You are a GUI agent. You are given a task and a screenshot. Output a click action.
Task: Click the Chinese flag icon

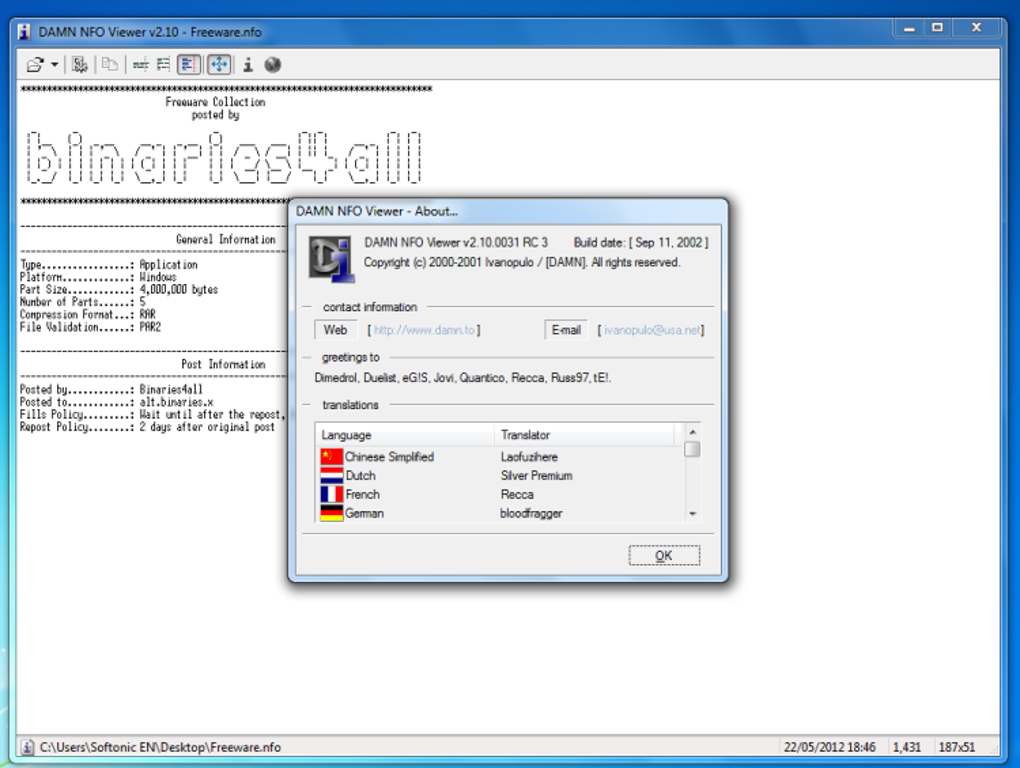[x=332, y=457]
